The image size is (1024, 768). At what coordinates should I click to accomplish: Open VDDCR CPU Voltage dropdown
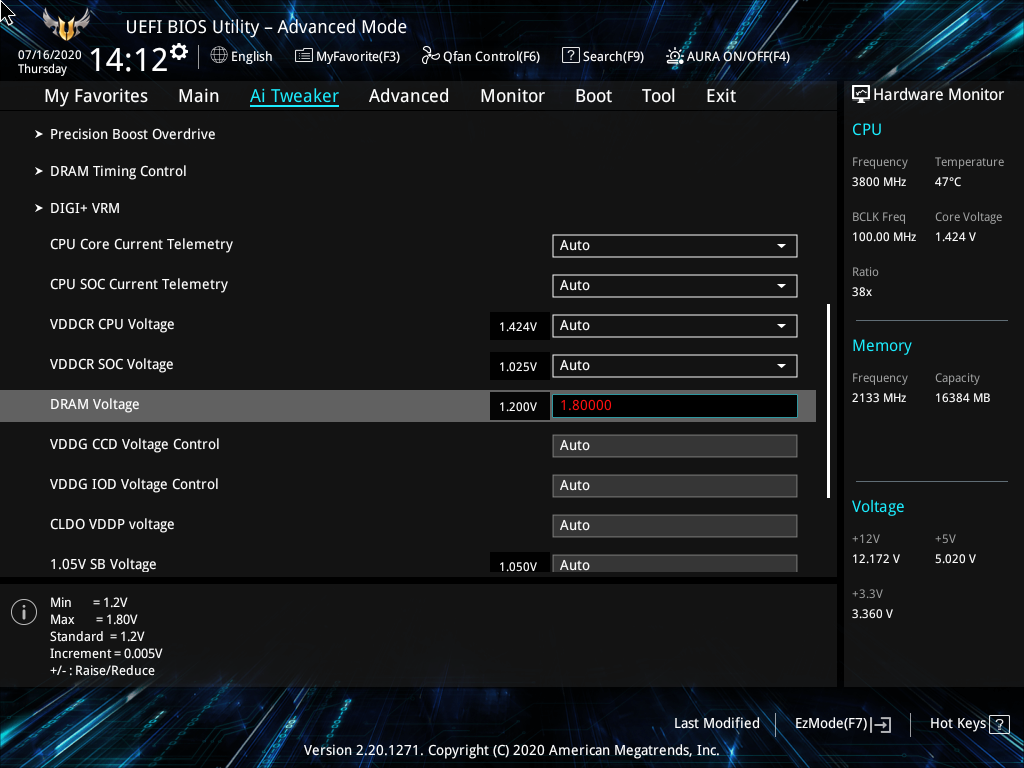[675, 326]
